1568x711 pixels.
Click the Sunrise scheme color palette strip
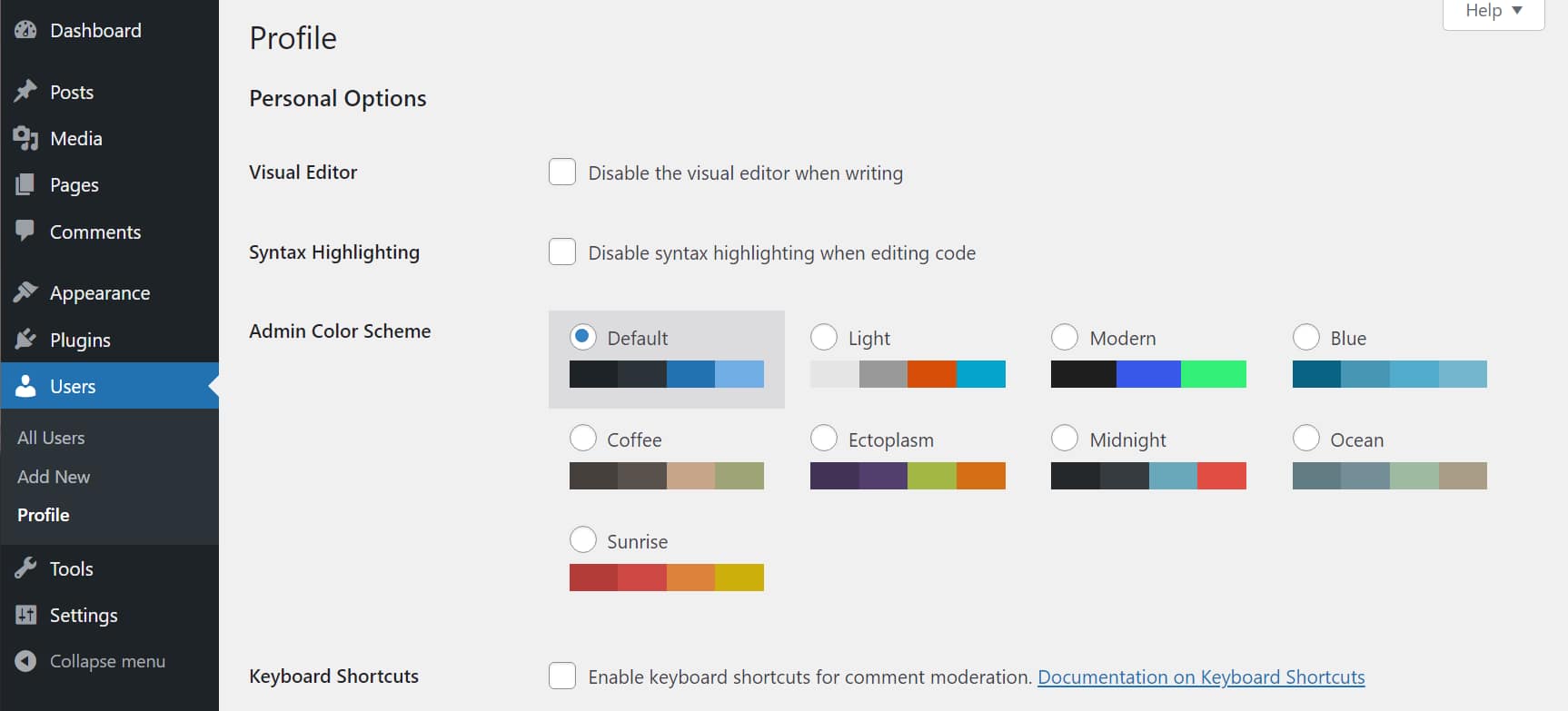tap(666, 578)
